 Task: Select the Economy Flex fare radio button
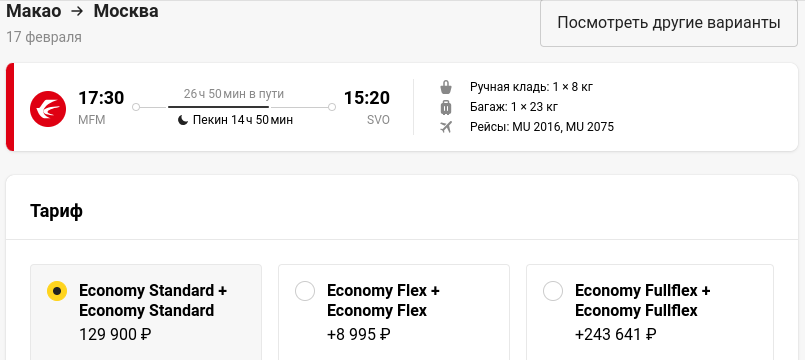coord(305,291)
